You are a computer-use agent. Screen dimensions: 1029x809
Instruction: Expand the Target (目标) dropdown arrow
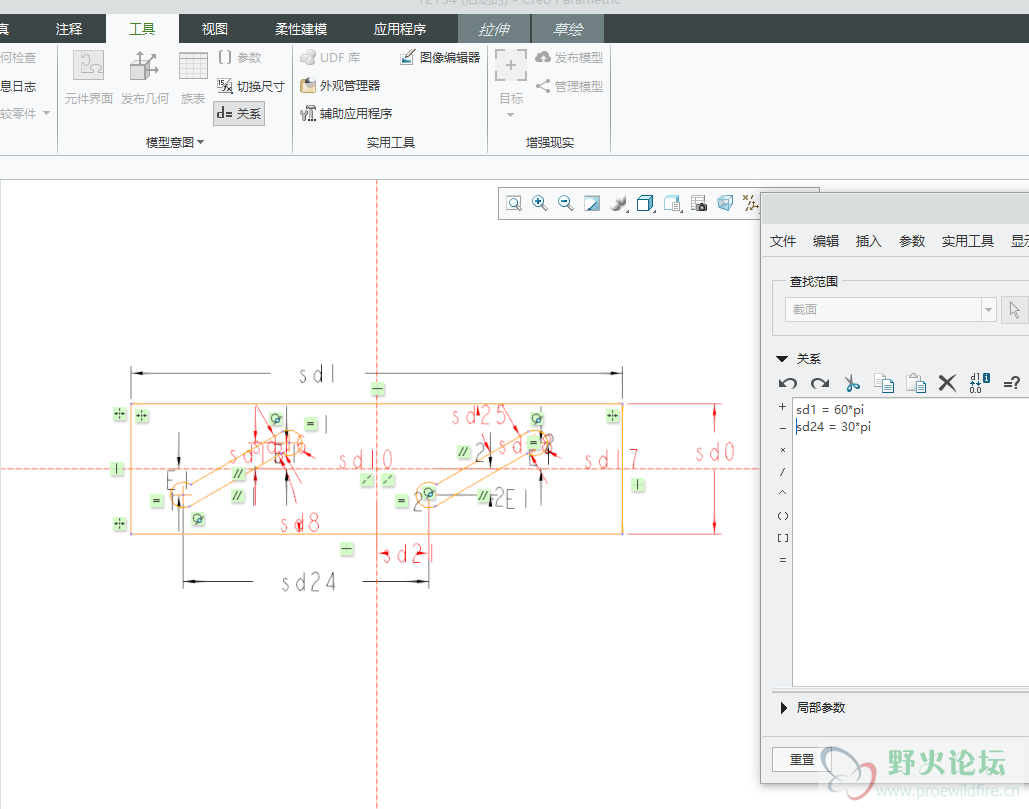click(x=511, y=115)
